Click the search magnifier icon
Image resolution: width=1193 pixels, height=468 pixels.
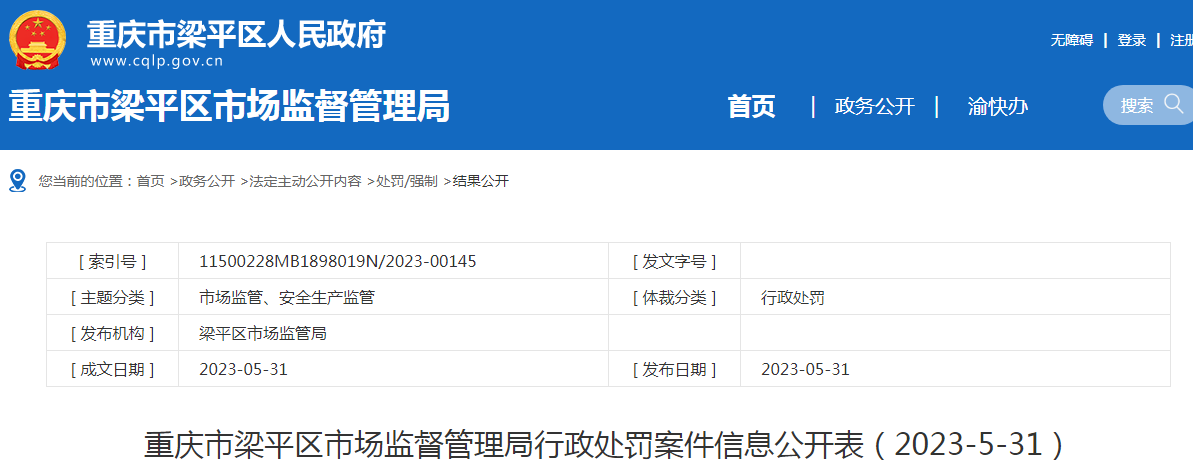[x=1173, y=103]
